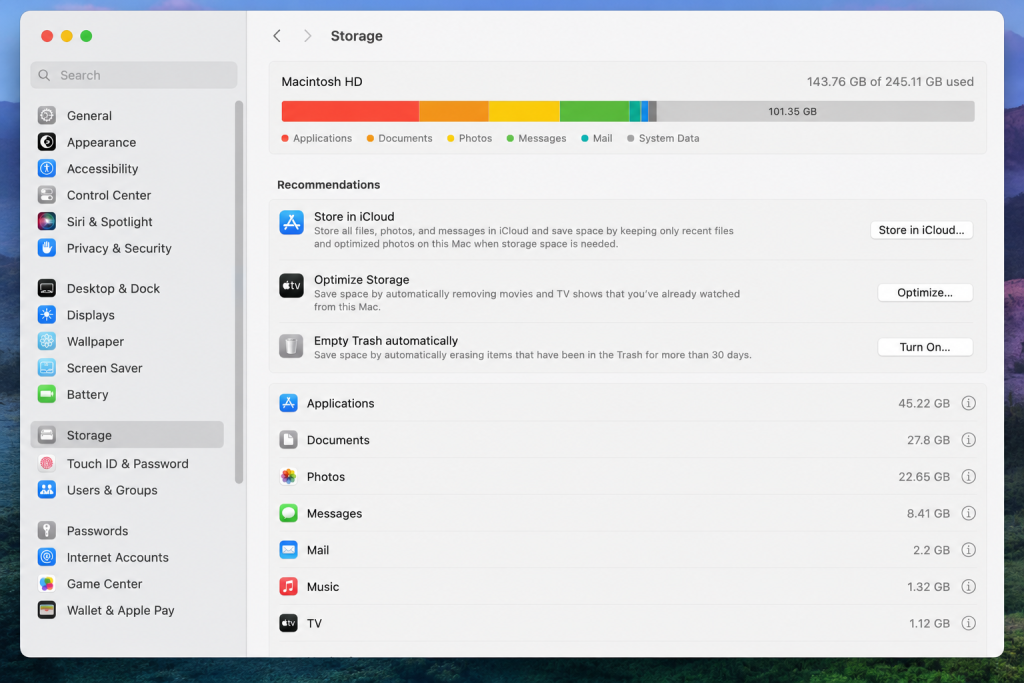
Task: Click the Documents icon in list
Action: pyautogui.click(x=289, y=440)
